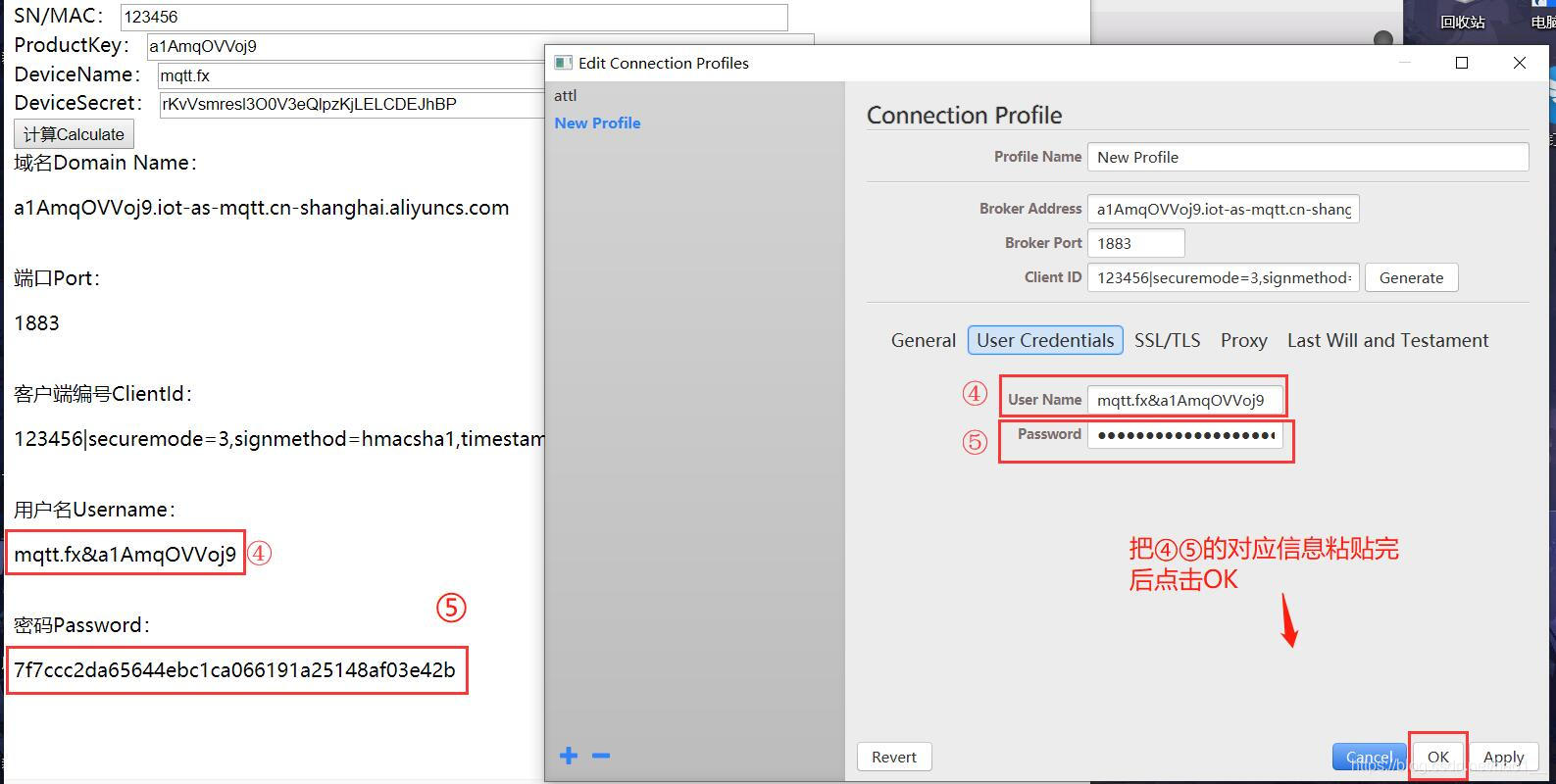The image size is (1556, 784).
Task: Switch to the General tab
Action: 923,340
